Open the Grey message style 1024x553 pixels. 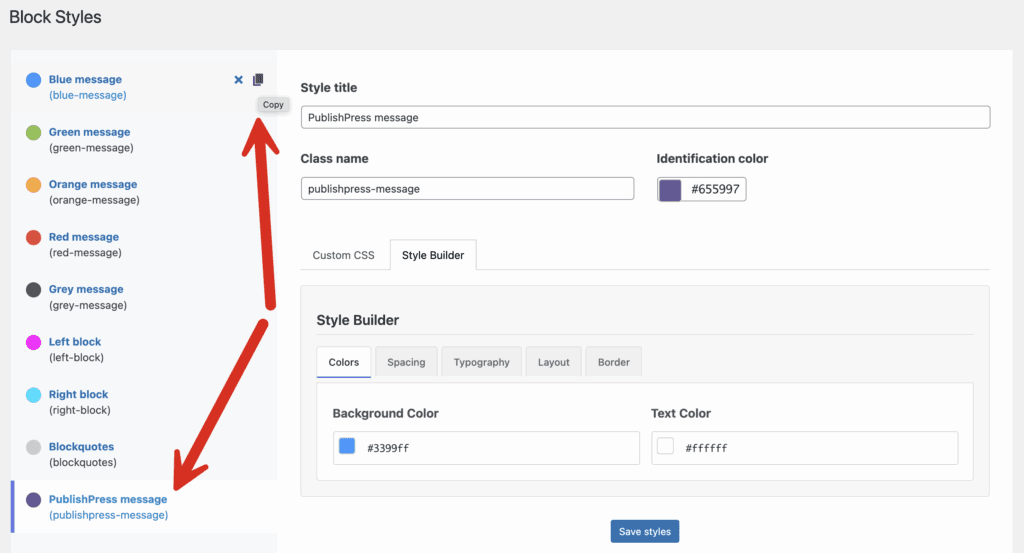[86, 289]
